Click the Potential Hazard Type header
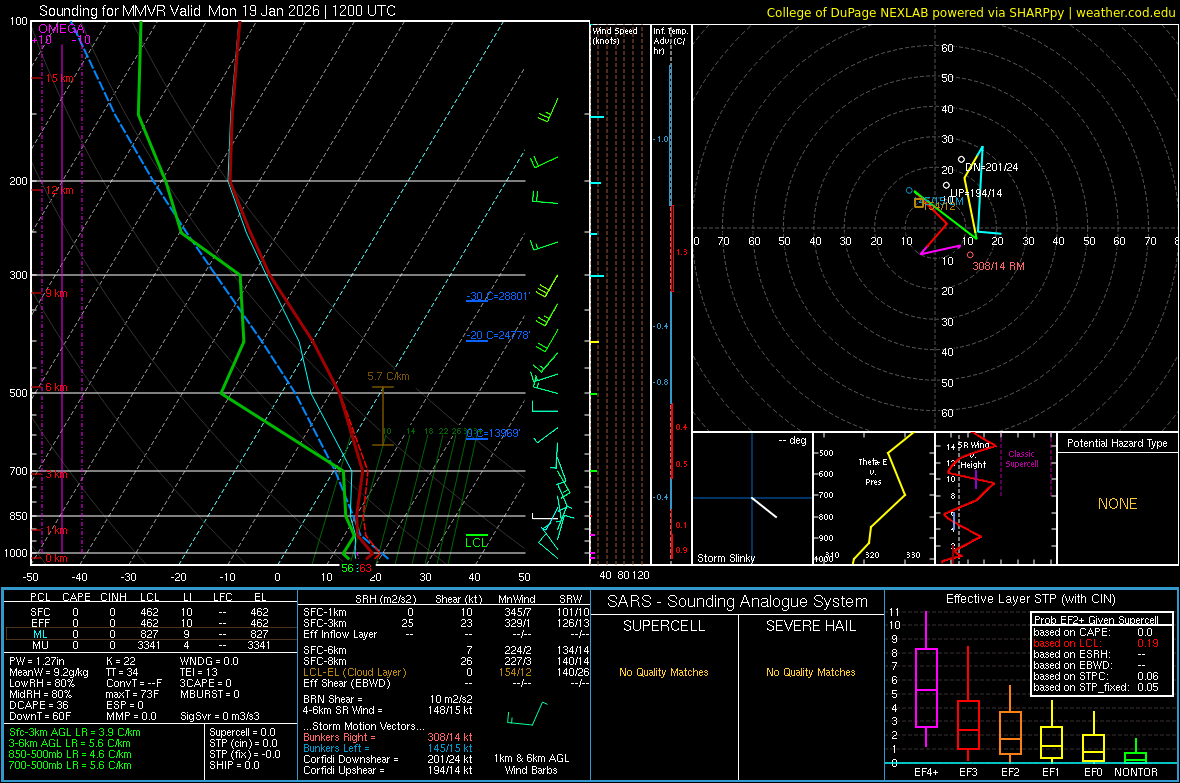 (x=1117, y=443)
